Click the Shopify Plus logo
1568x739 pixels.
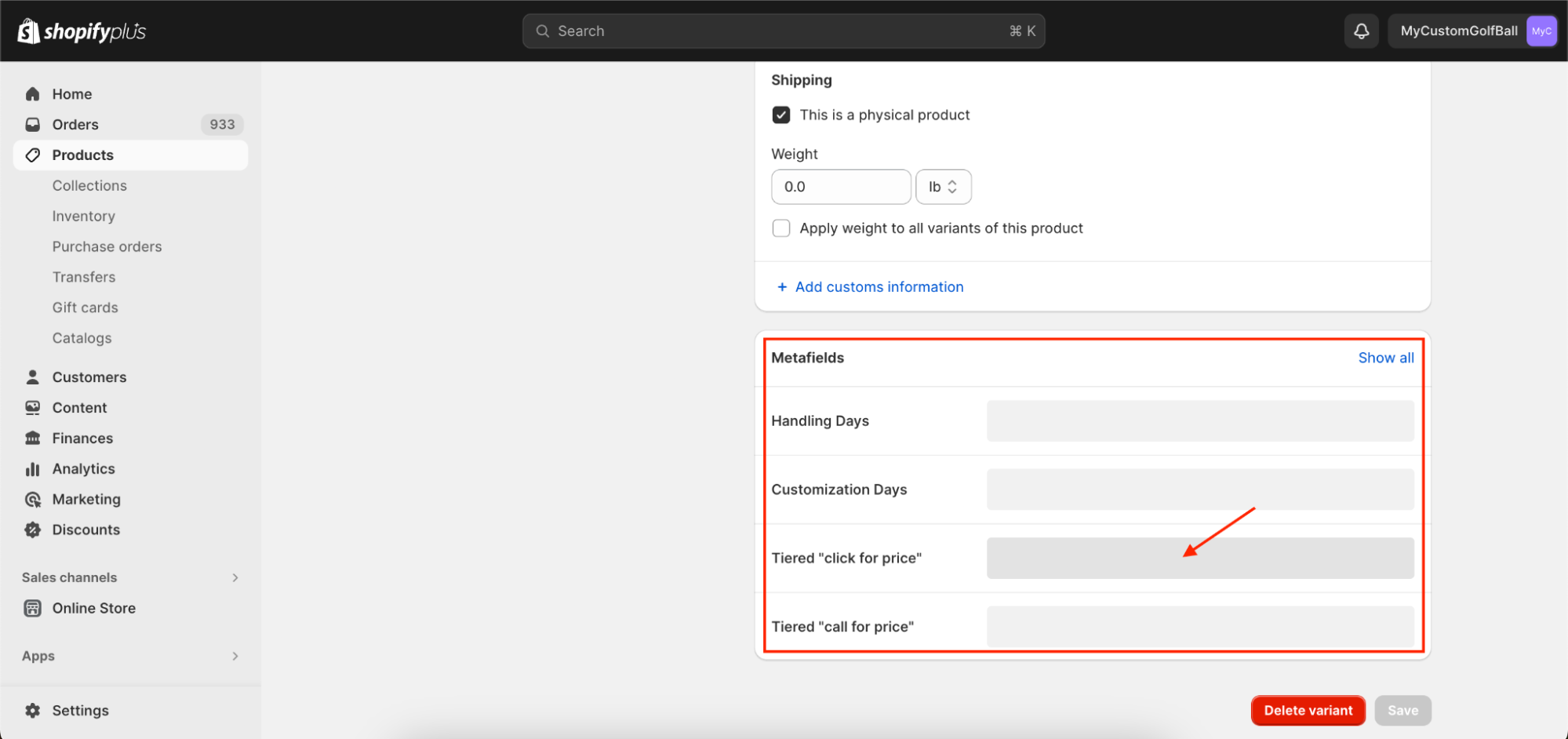(x=82, y=31)
